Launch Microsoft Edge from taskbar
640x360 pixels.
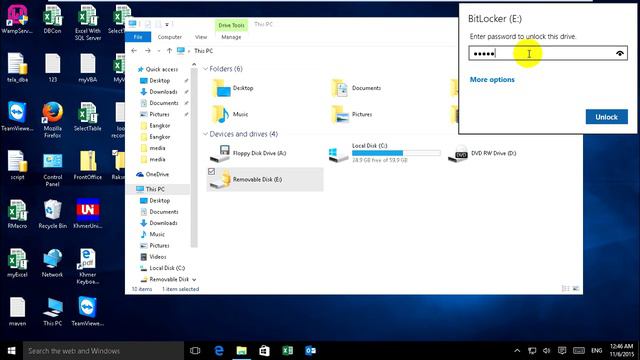click(219, 351)
